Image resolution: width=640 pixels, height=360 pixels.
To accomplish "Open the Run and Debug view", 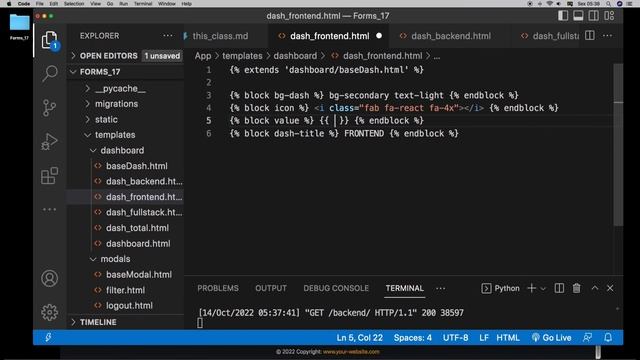I will tap(49, 142).
